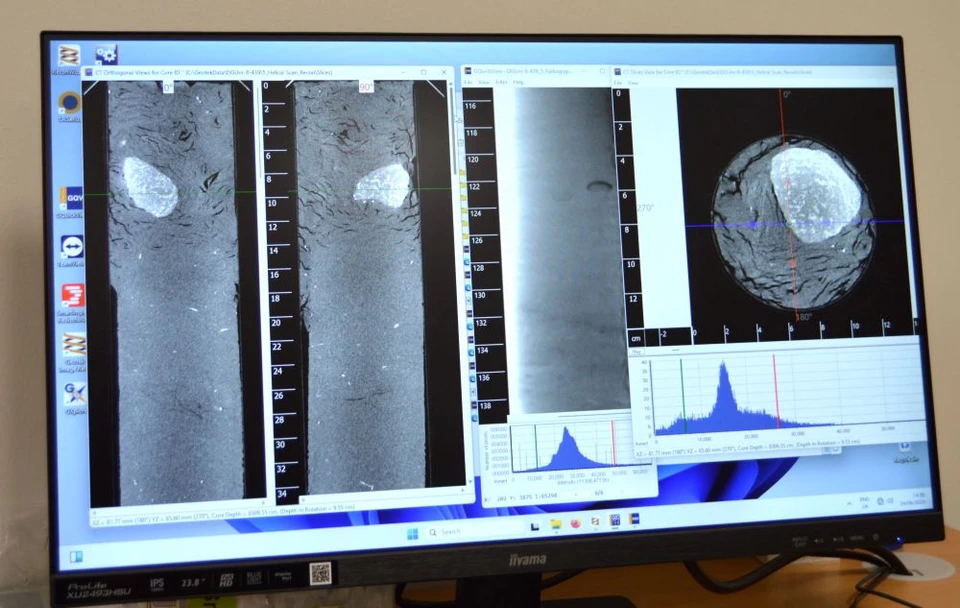Select green lower threshold in GQuickView histogram
The width and height of the screenshot is (960, 608).
(536, 448)
